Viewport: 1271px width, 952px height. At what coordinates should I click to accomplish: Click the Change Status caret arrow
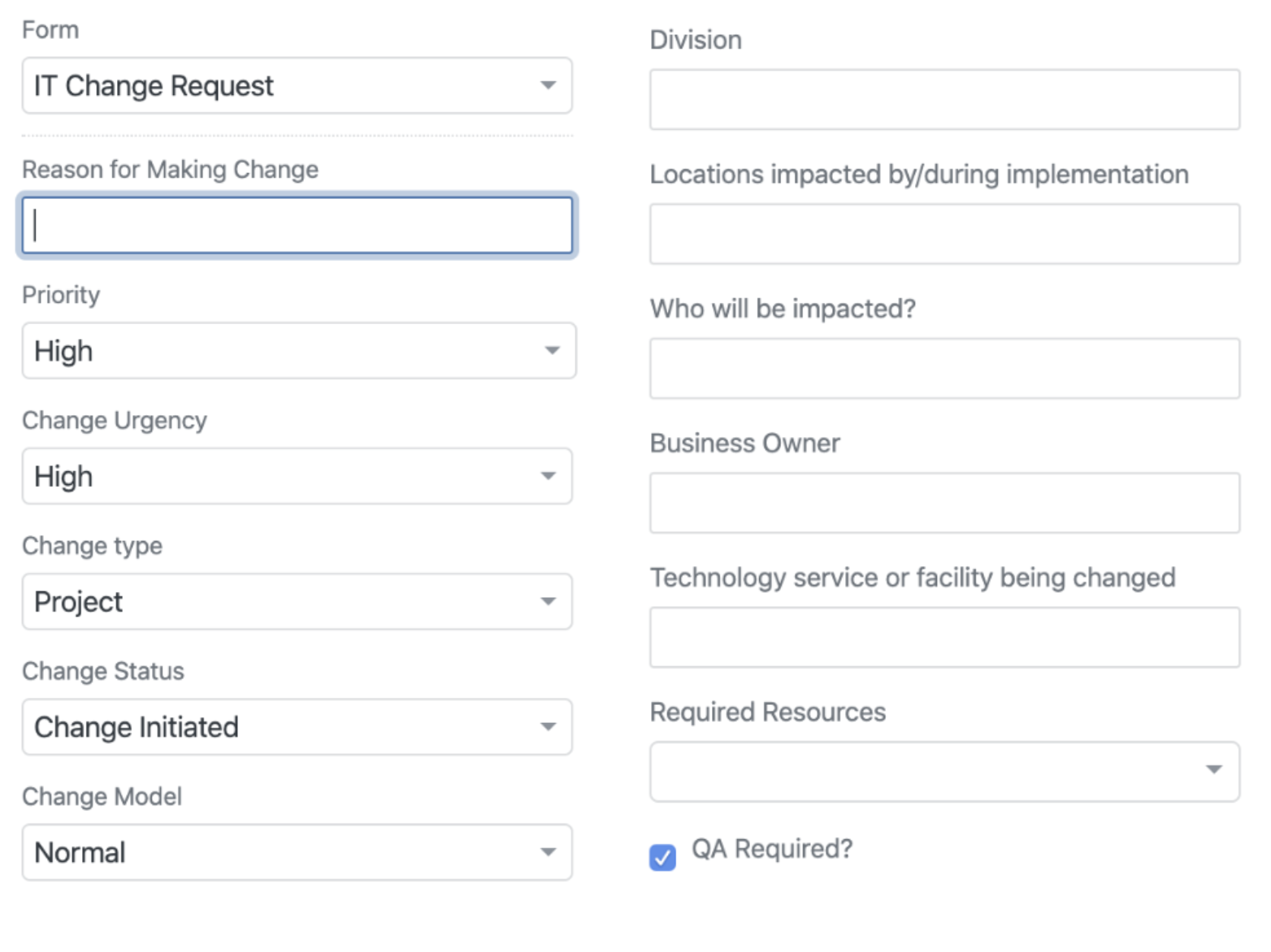pyautogui.click(x=549, y=727)
